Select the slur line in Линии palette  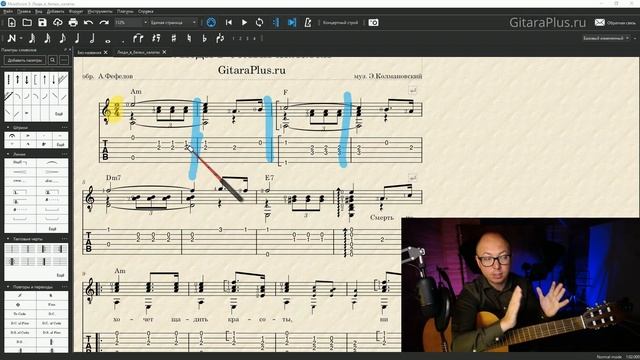pyautogui.click(x=52, y=163)
